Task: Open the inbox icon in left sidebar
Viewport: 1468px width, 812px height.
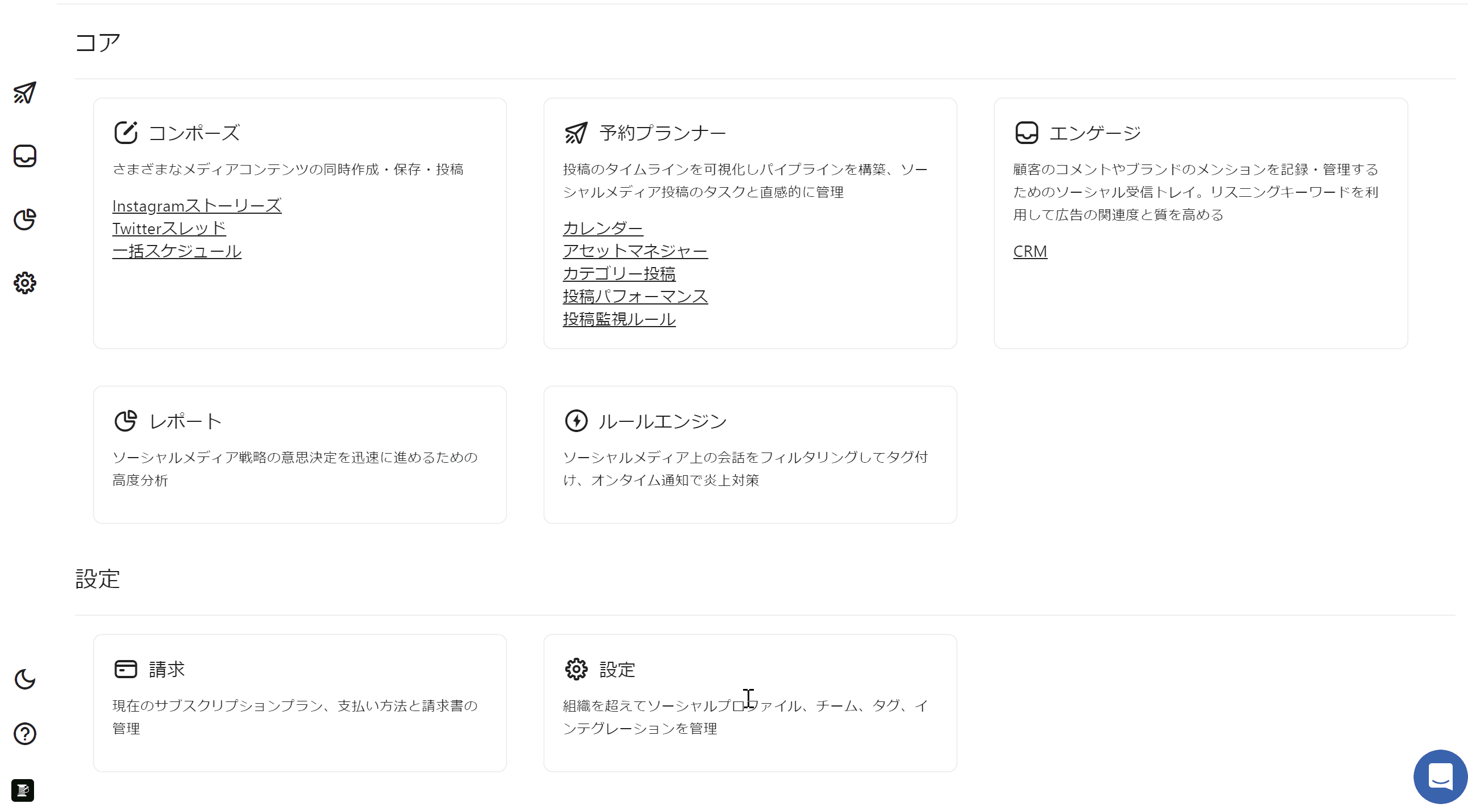Action: pyautogui.click(x=24, y=156)
